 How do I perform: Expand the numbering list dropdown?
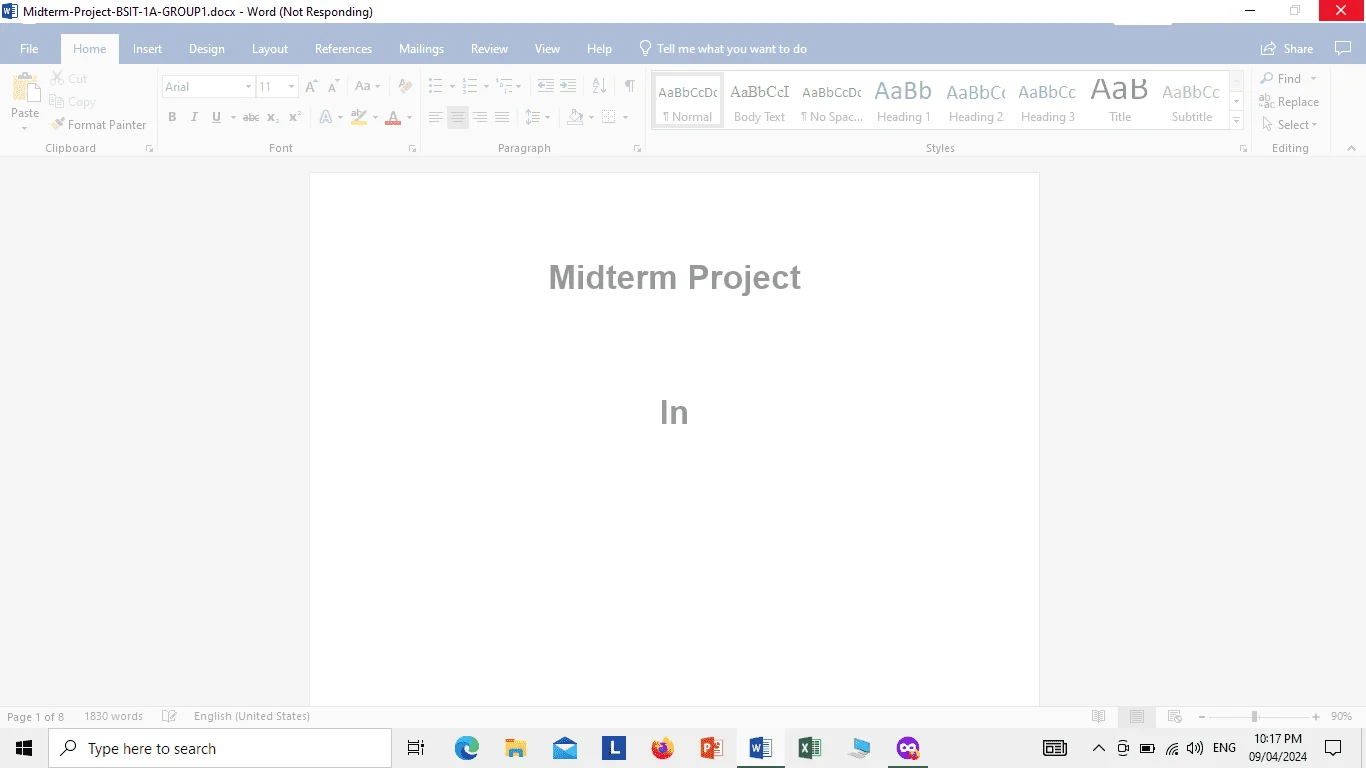pyautogui.click(x=486, y=87)
